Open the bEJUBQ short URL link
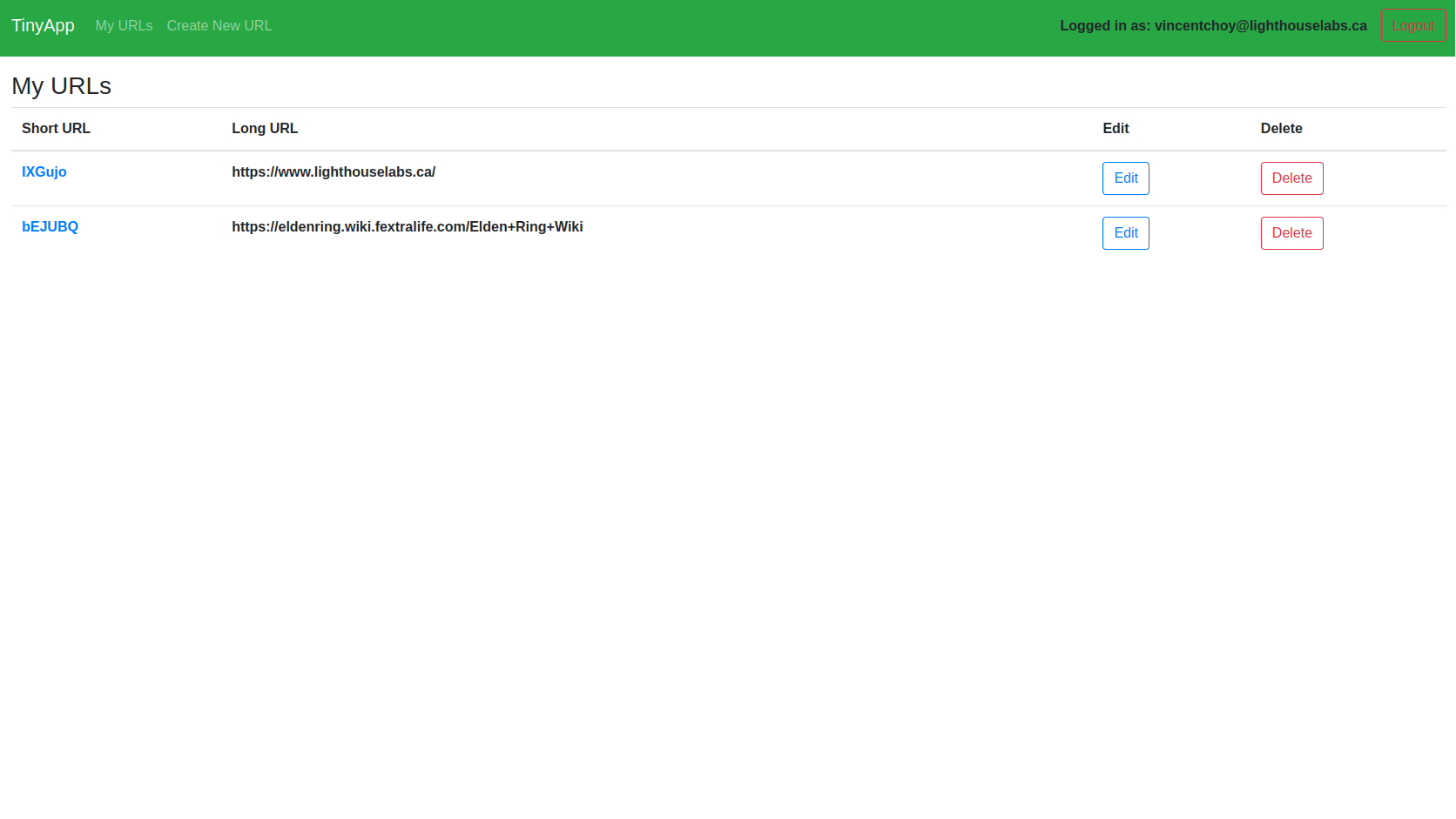Image resolution: width=1456 pixels, height=819 pixels. [50, 226]
